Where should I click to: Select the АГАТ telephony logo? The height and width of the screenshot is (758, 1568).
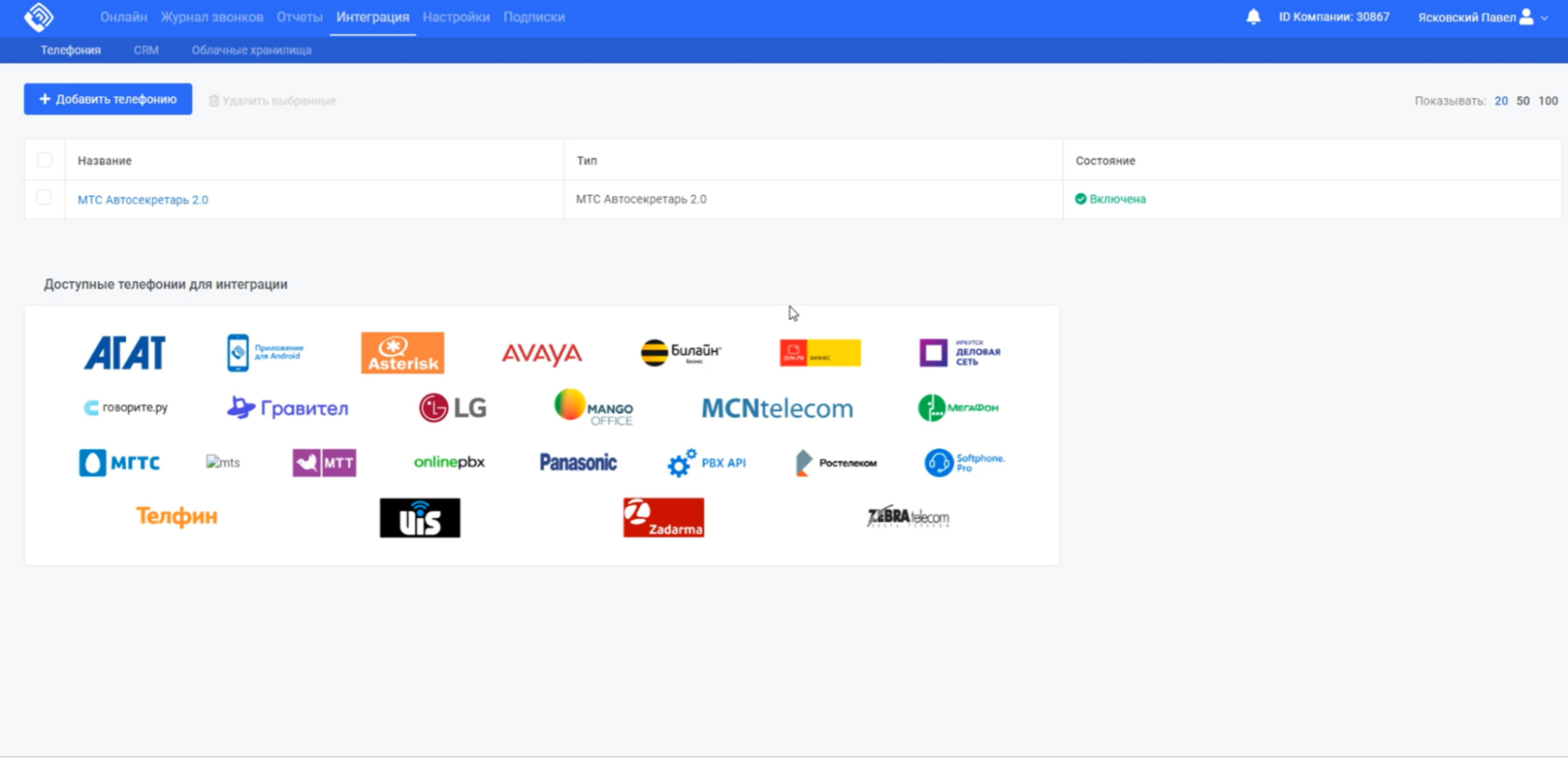[x=124, y=353]
